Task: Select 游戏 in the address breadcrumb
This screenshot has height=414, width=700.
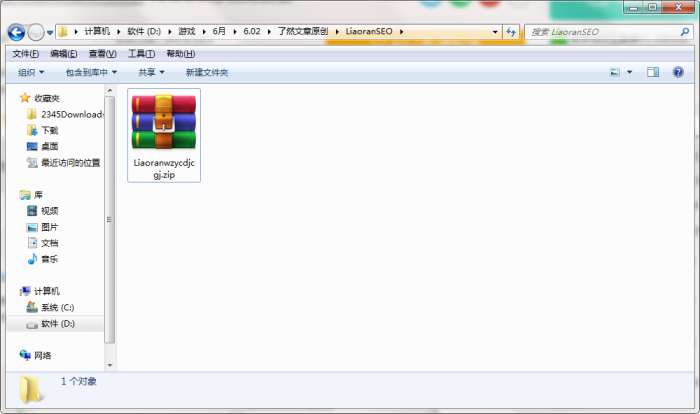Action: coord(187,31)
